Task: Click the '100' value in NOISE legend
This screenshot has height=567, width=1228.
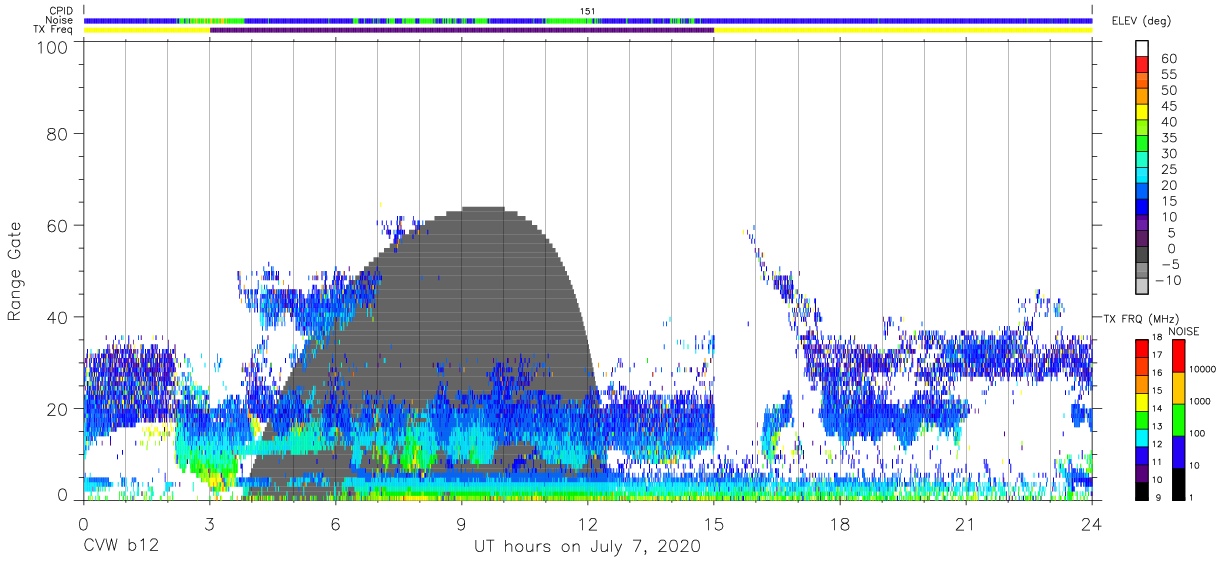Action: pos(1198,433)
